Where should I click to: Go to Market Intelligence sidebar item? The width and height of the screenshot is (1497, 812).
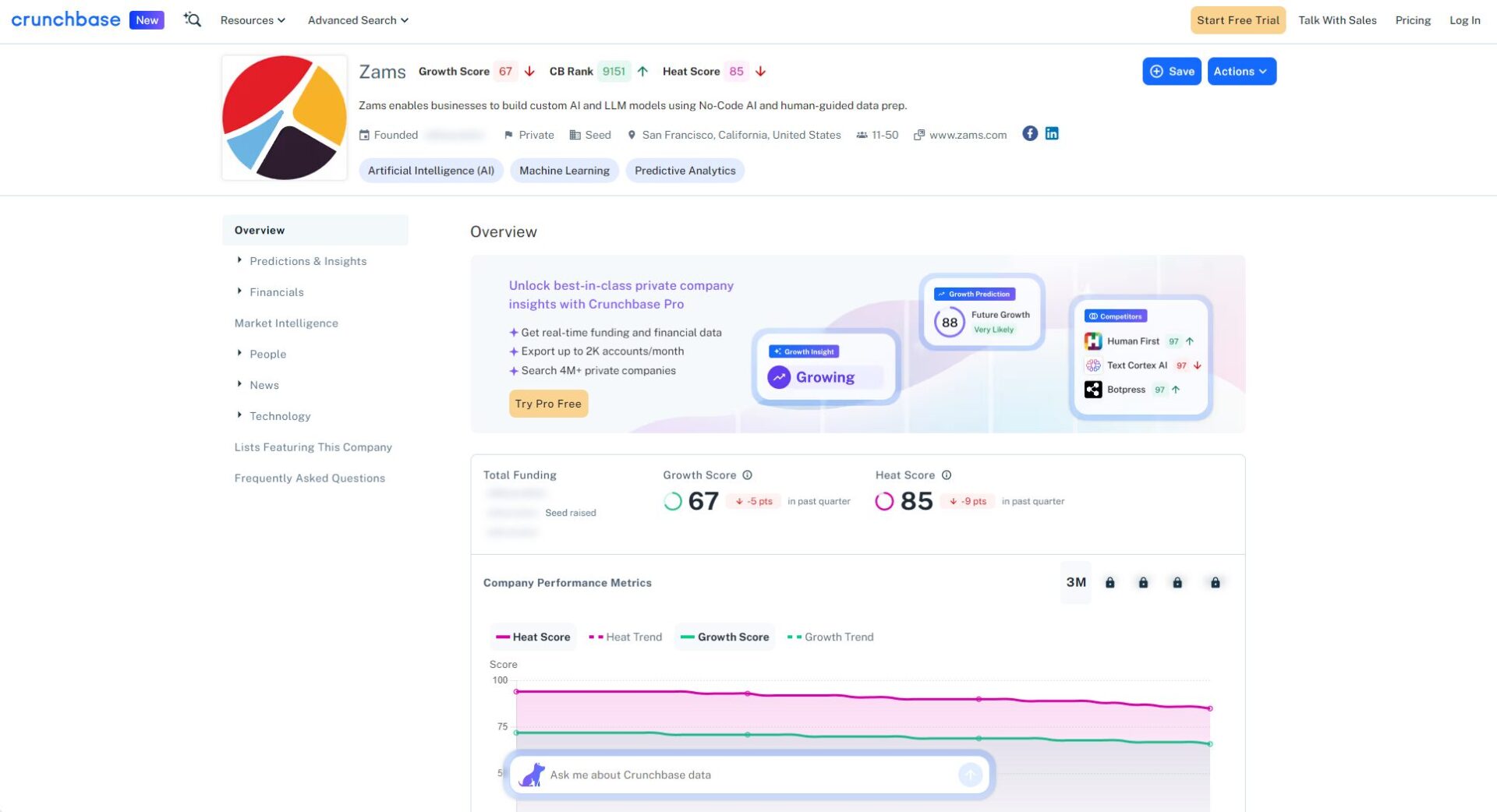(286, 323)
